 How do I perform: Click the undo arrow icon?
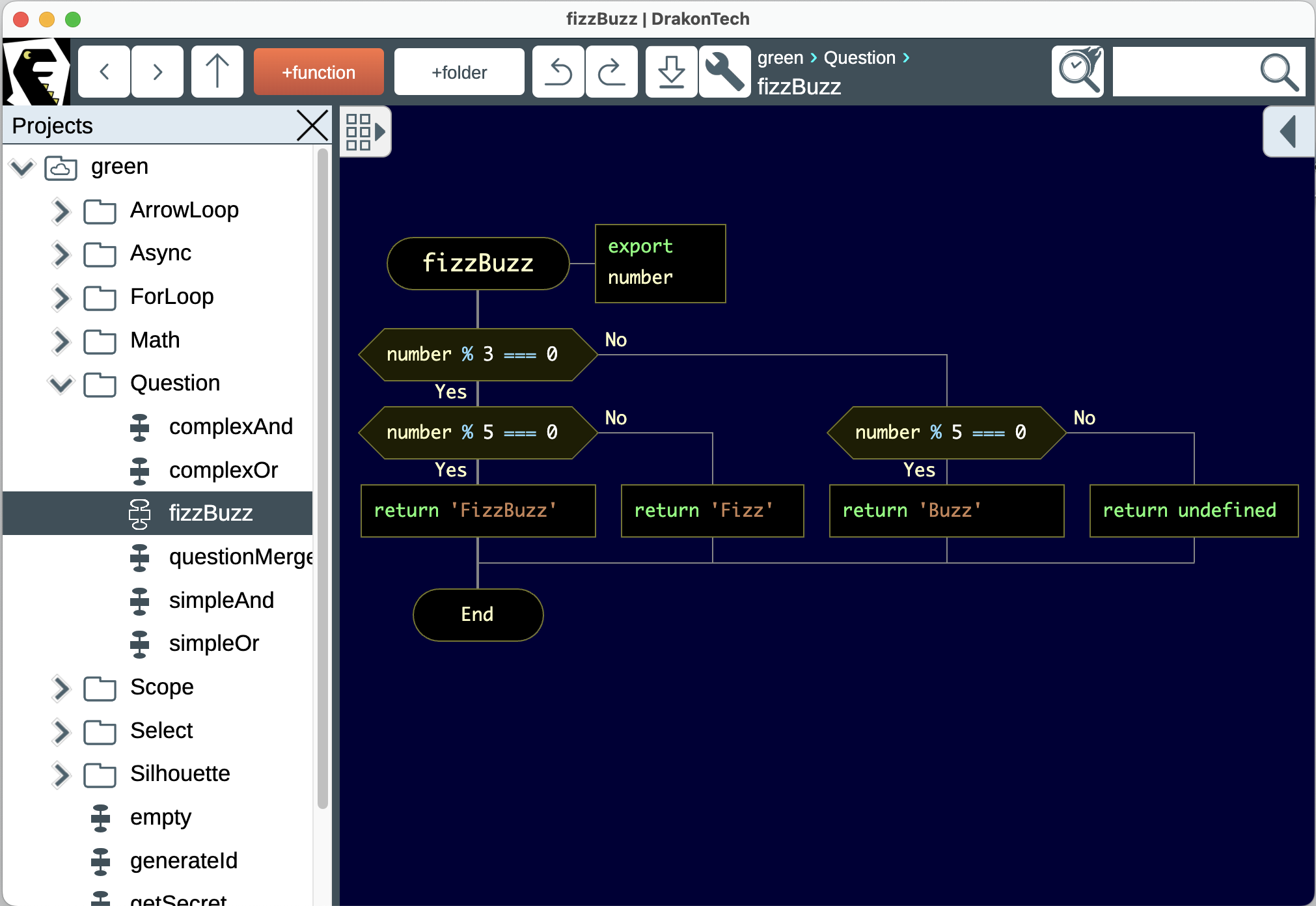558,72
